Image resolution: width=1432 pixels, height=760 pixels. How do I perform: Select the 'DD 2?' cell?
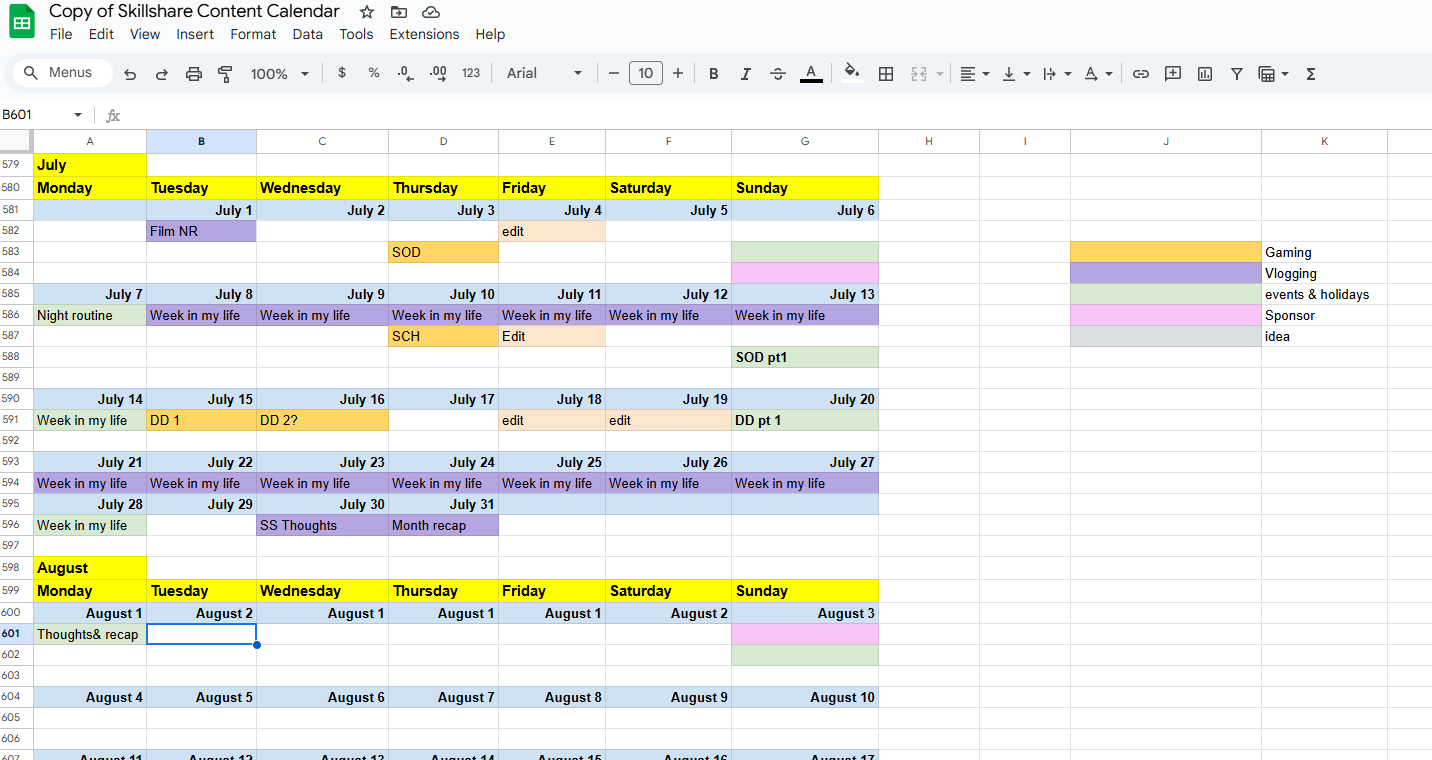tap(322, 420)
